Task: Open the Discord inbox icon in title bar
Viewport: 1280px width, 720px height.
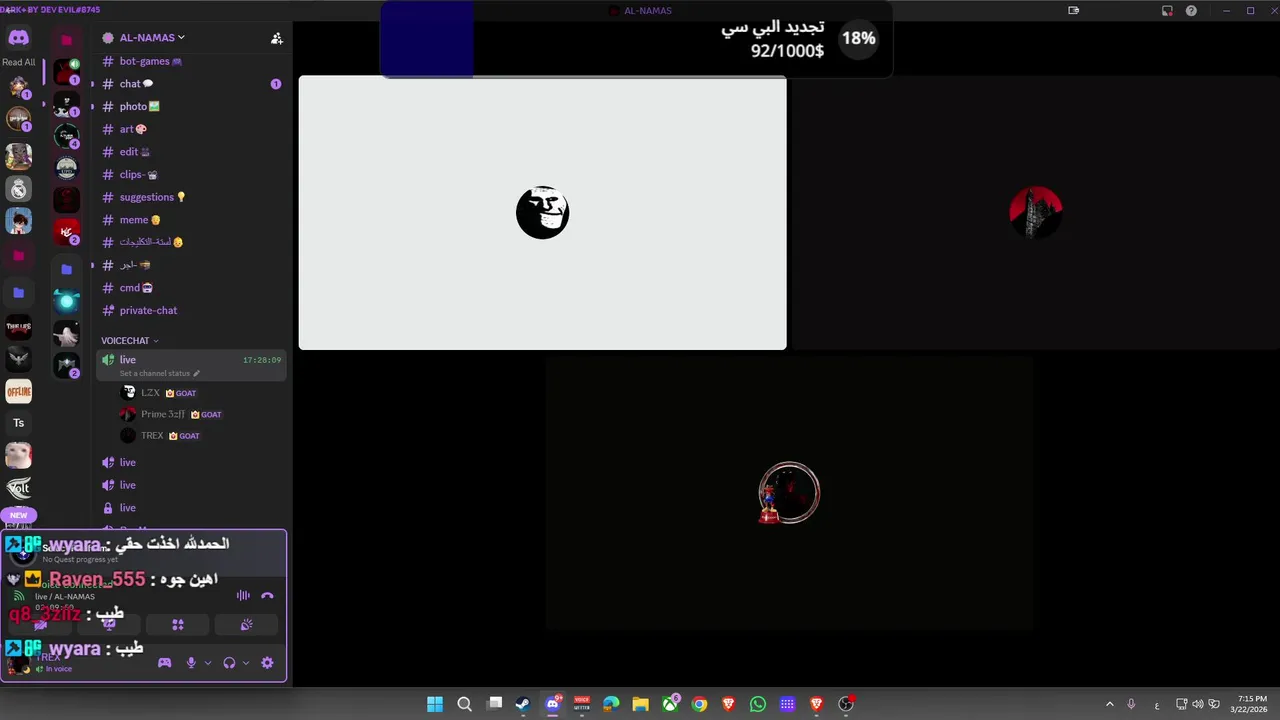Action: click(x=1167, y=11)
